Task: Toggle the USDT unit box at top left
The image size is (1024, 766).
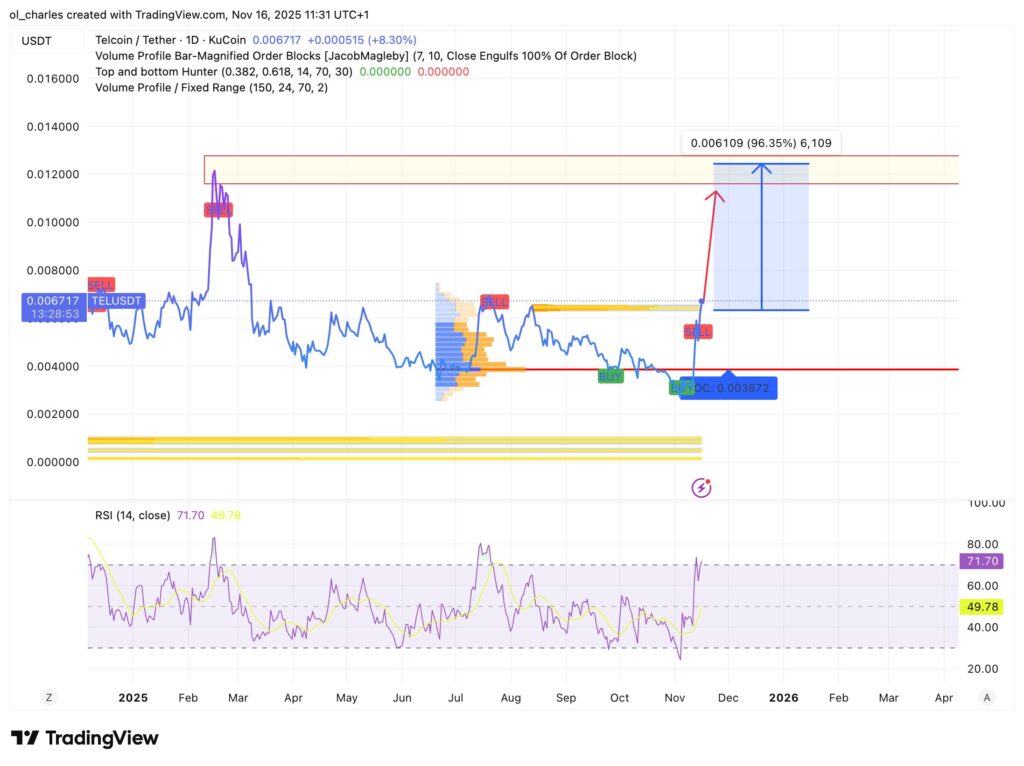Action: tap(35, 39)
